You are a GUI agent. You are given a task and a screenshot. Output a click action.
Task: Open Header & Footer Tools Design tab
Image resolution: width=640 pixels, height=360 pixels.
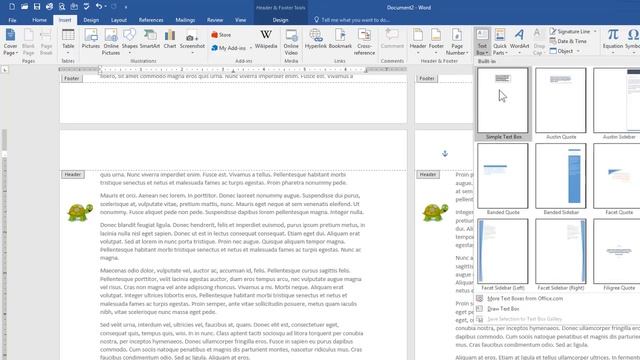tap(280, 20)
